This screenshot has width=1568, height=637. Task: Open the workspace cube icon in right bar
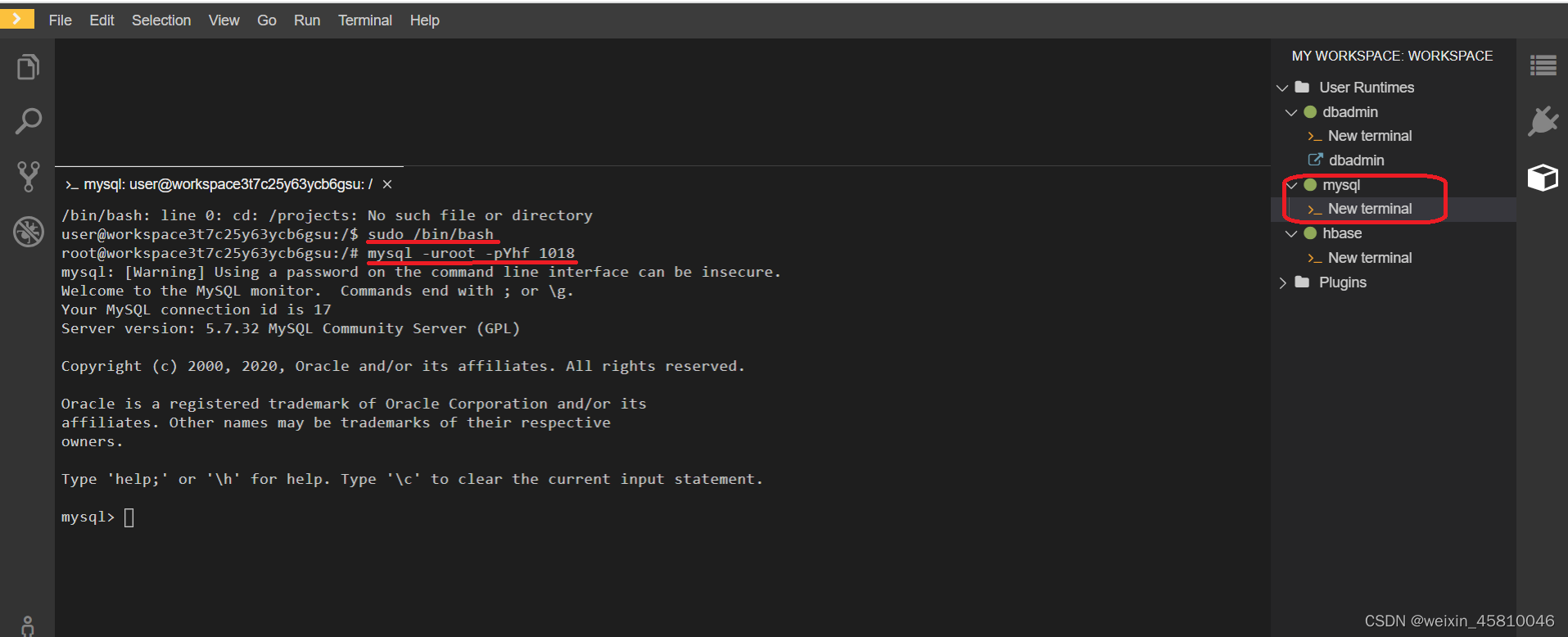(1543, 177)
